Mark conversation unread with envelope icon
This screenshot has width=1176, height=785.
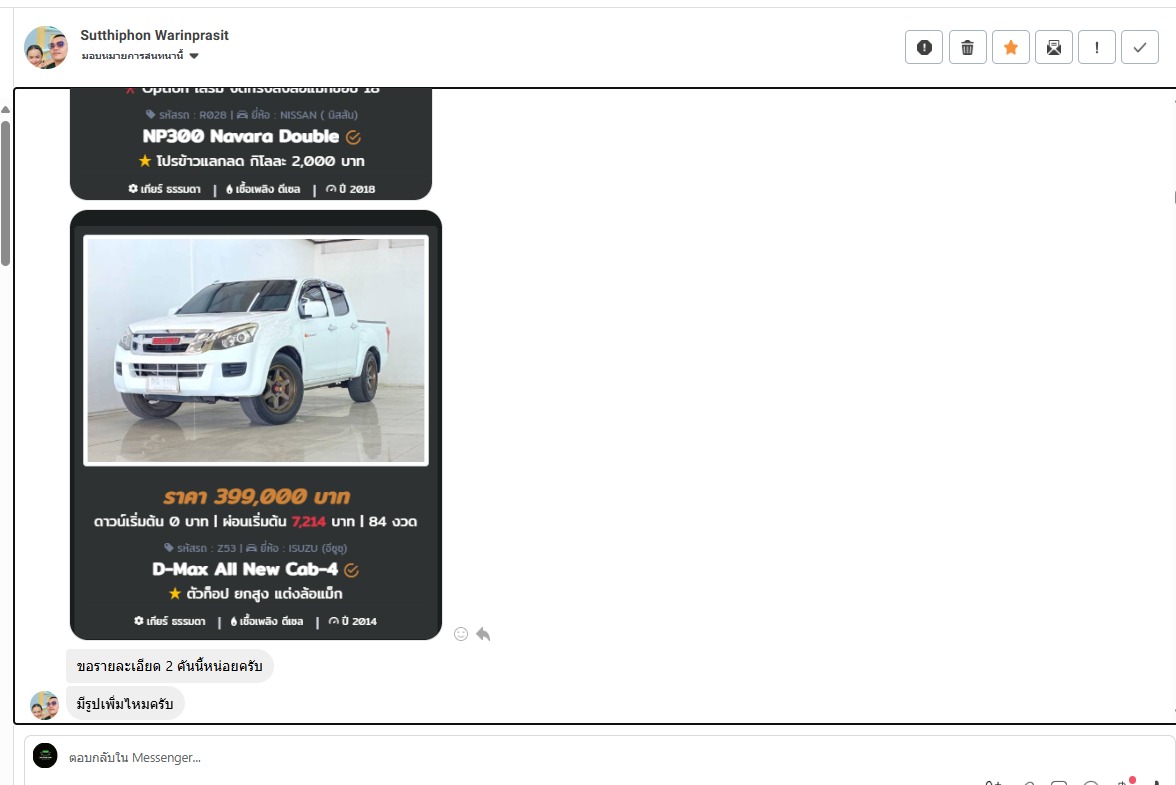point(1054,47)
